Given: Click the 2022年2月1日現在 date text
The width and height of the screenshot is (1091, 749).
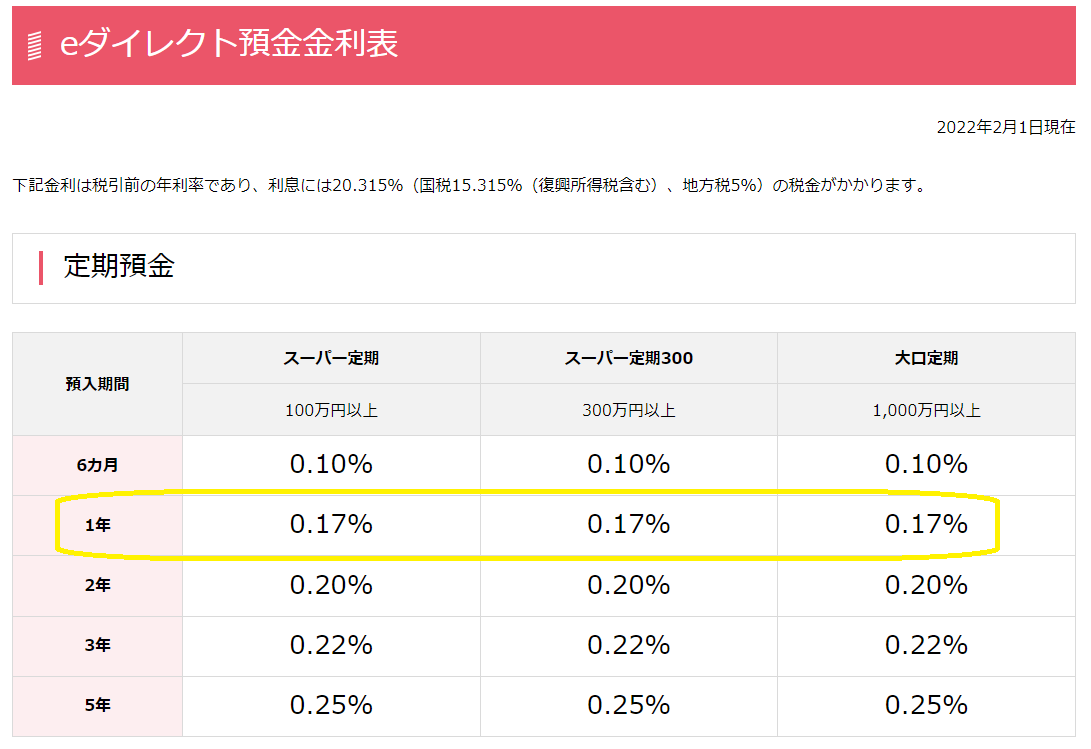Looking at the screenshot, I should [1005, 127].
